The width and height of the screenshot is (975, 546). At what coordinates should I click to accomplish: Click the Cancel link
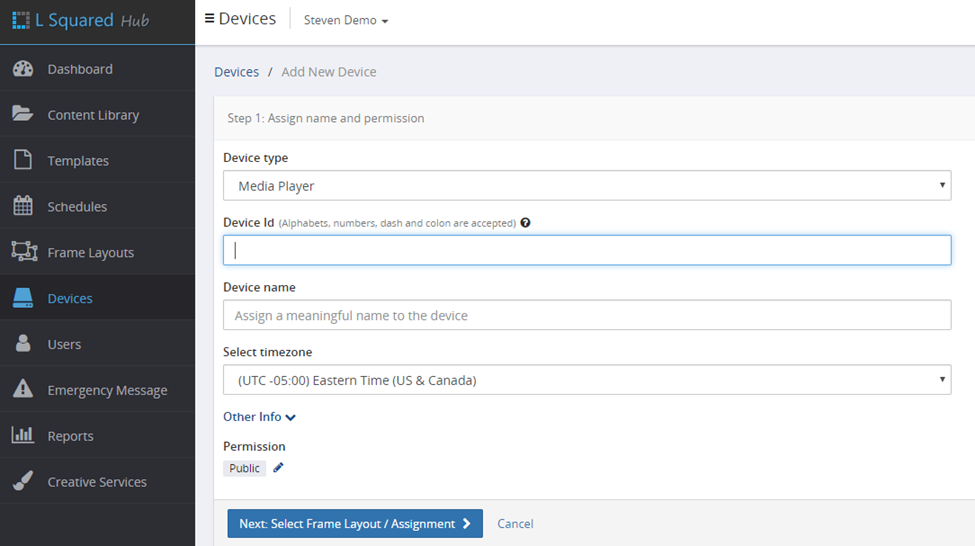(515, 524)
